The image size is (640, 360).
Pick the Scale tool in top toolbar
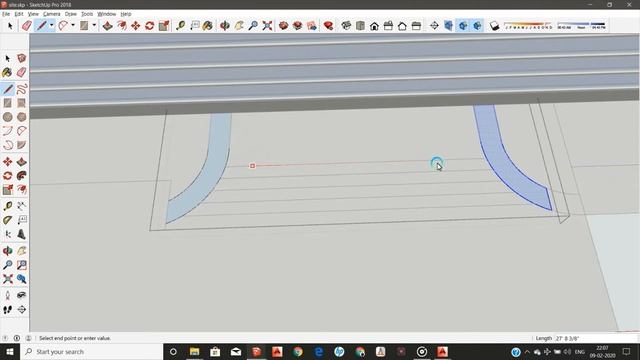click(x=164, y=26)
